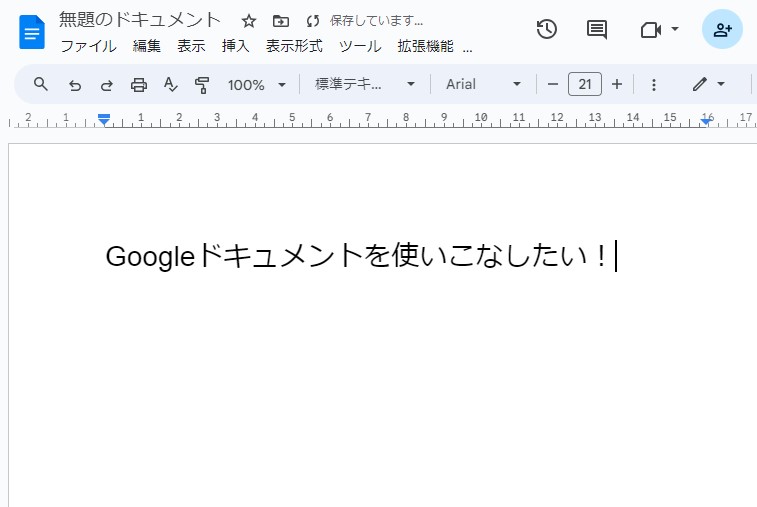Open version history clock icon
Image resolution: width=757 pixels, height=507 pixels.
click(x=547, y=29)
